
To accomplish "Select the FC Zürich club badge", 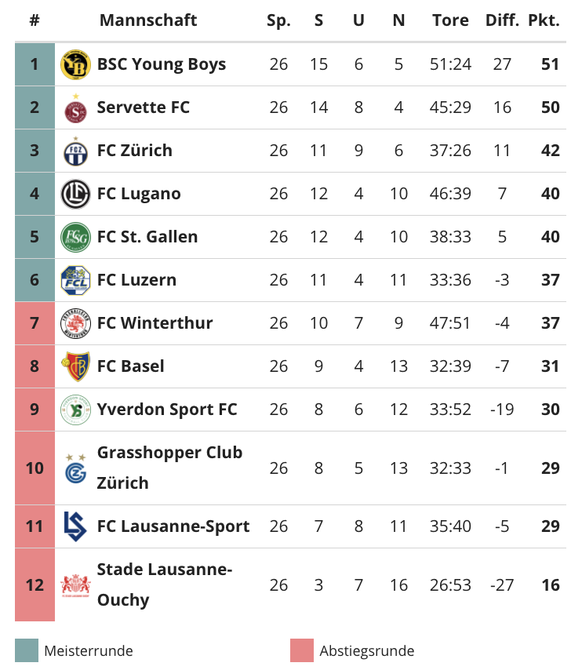I will pos(75,152).
